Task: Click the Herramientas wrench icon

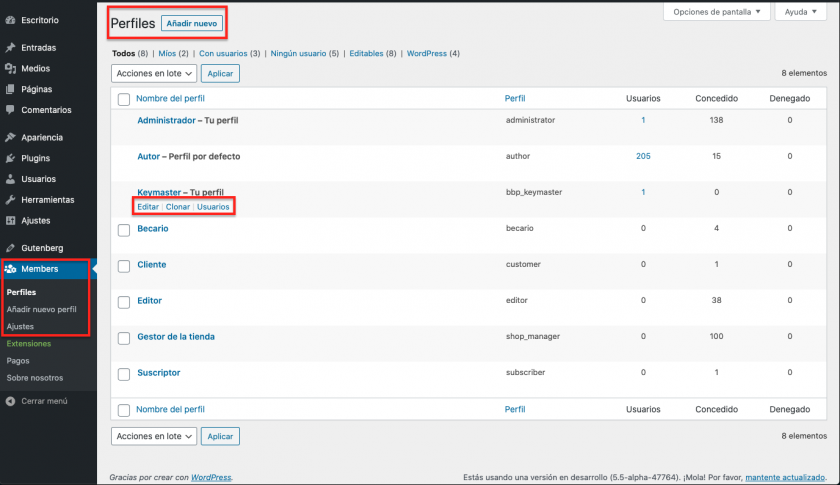Action: tap(10, 200)
